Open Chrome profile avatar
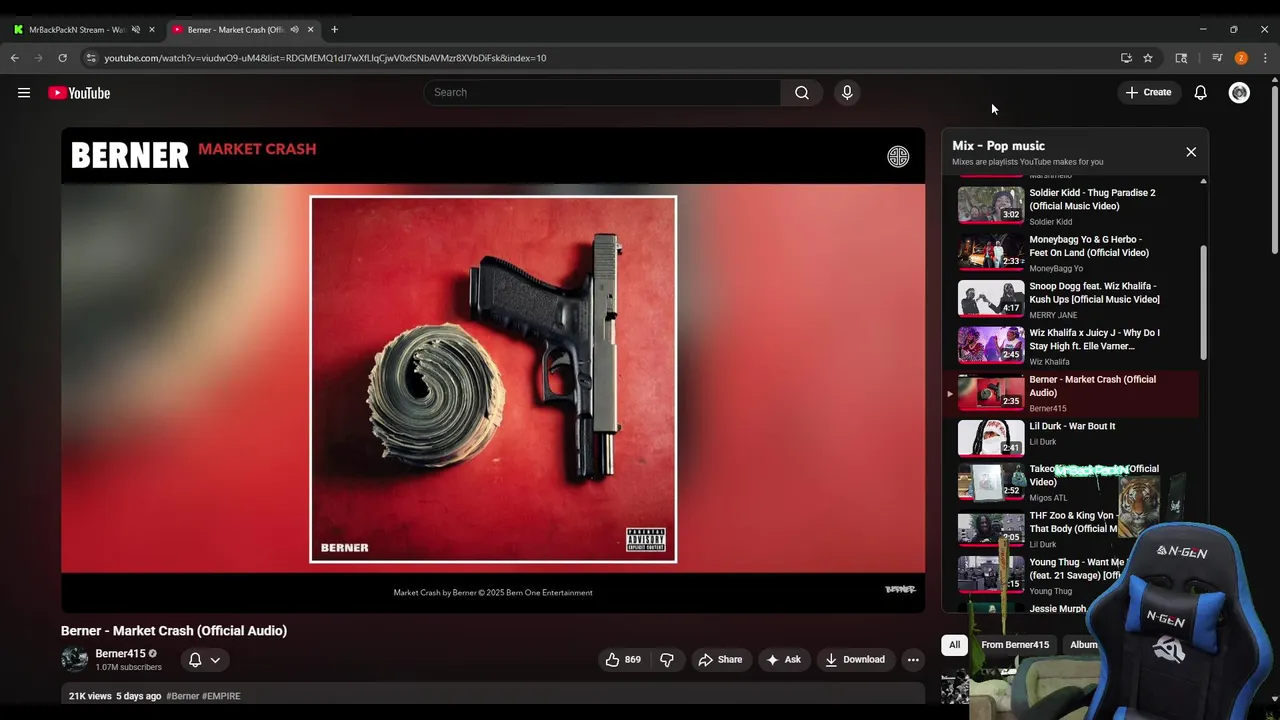The image size is (1280, 720). point(1241,58)
